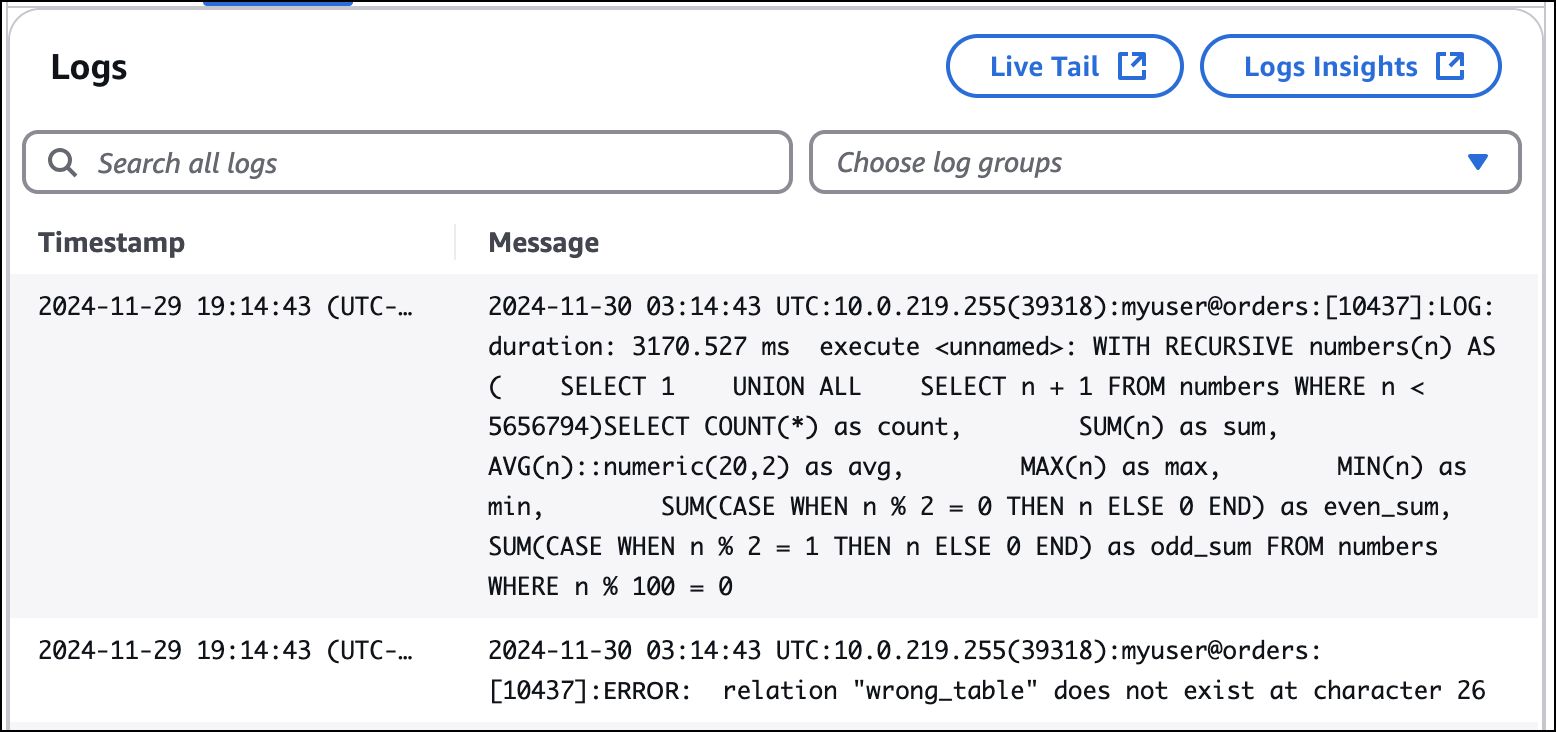Image resolution: width=1556 pixels, height=732 pixels.
Task: Focus the Search all logs field
Action: 420,163
